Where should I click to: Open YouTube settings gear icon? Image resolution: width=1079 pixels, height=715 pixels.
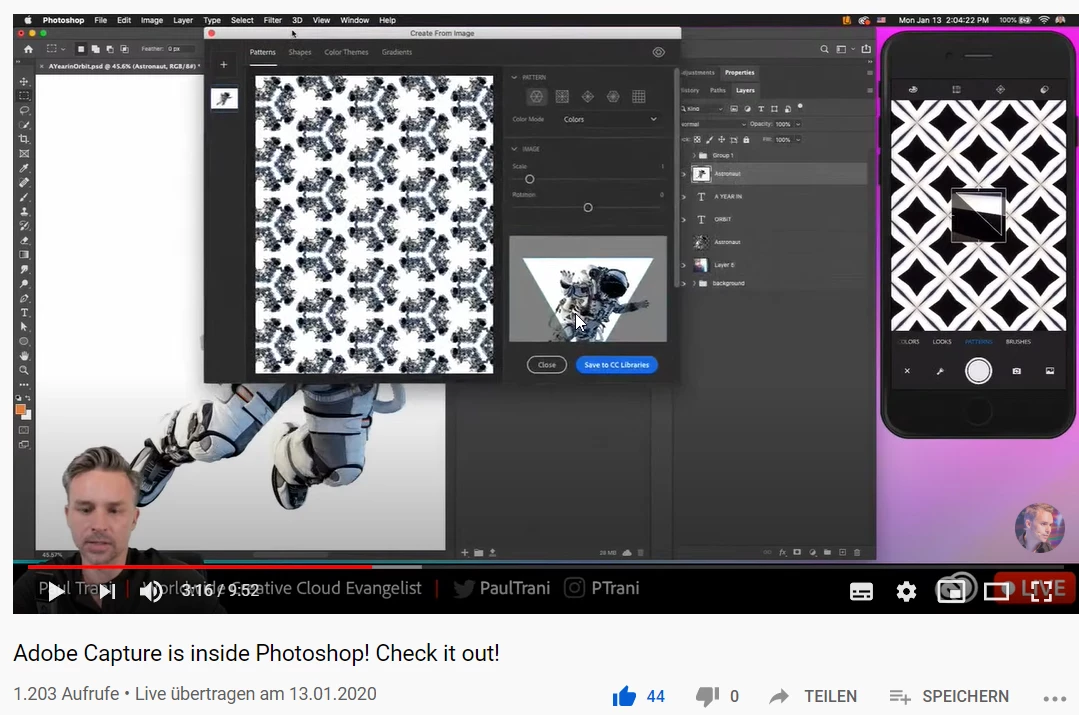[906, 591]
